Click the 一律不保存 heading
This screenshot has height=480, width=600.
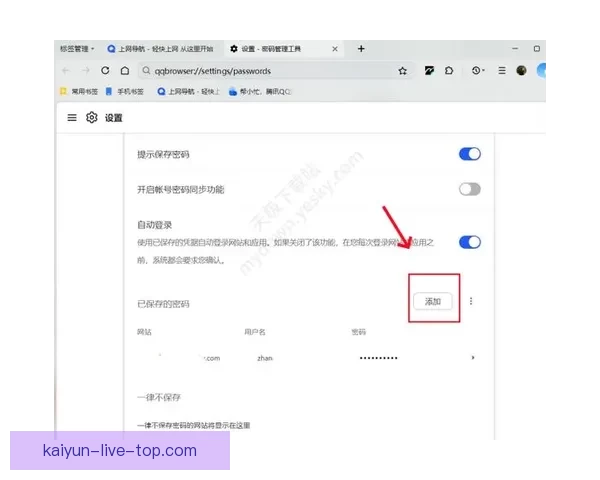coord(159,397)
